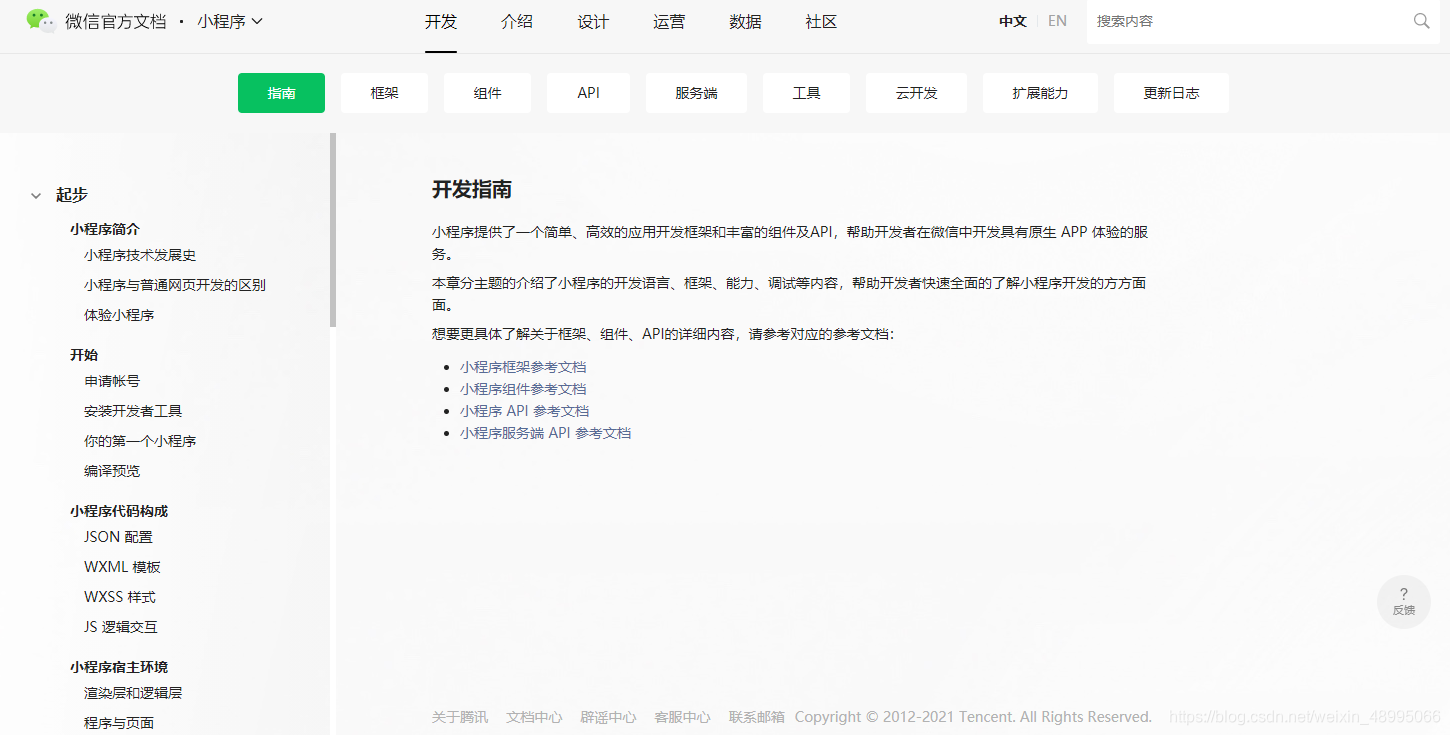
Task: Open the 小程序 dropdown in header
Action: coord(230,21)
